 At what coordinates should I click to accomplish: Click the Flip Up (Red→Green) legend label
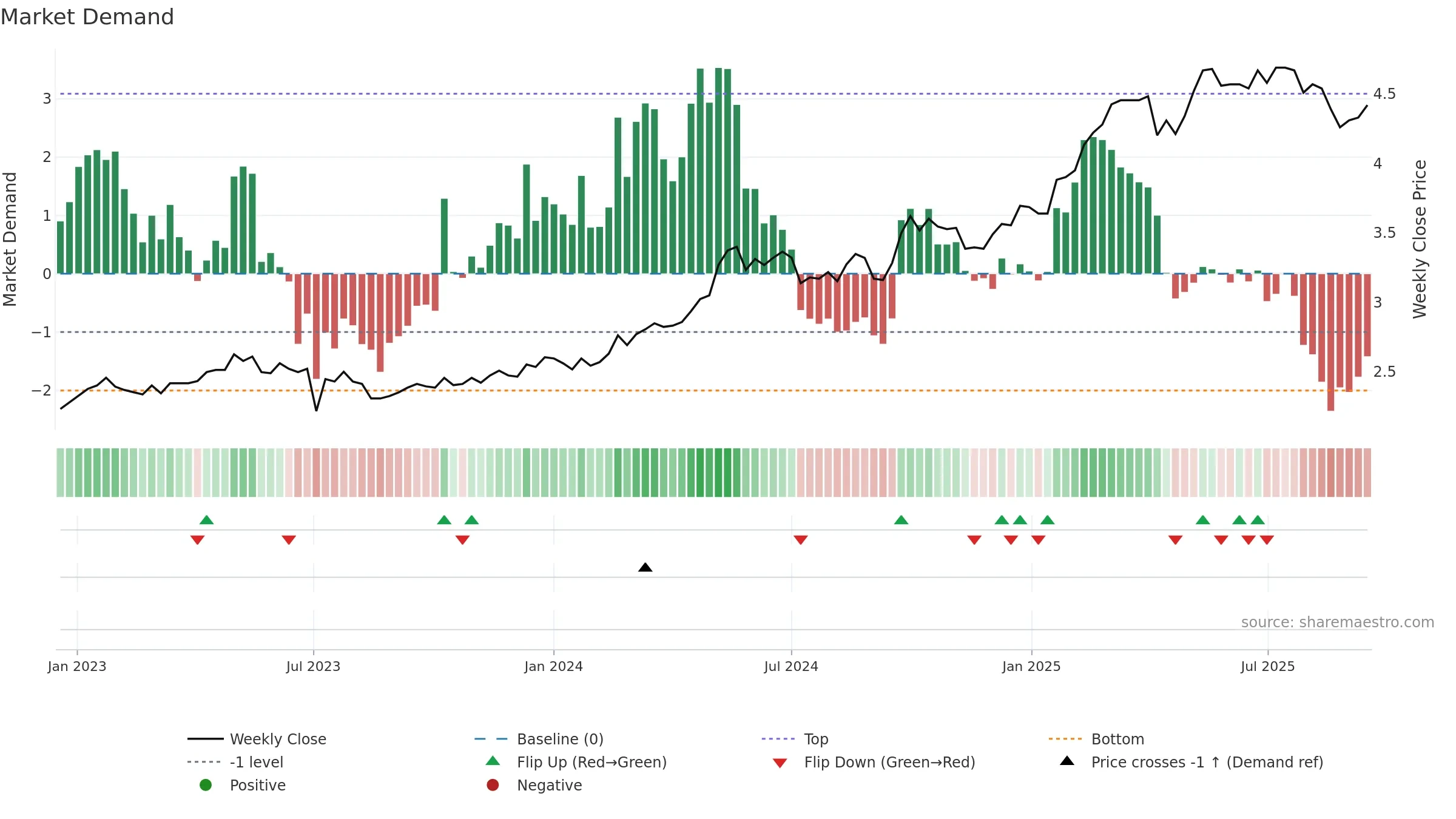[591, 762]
